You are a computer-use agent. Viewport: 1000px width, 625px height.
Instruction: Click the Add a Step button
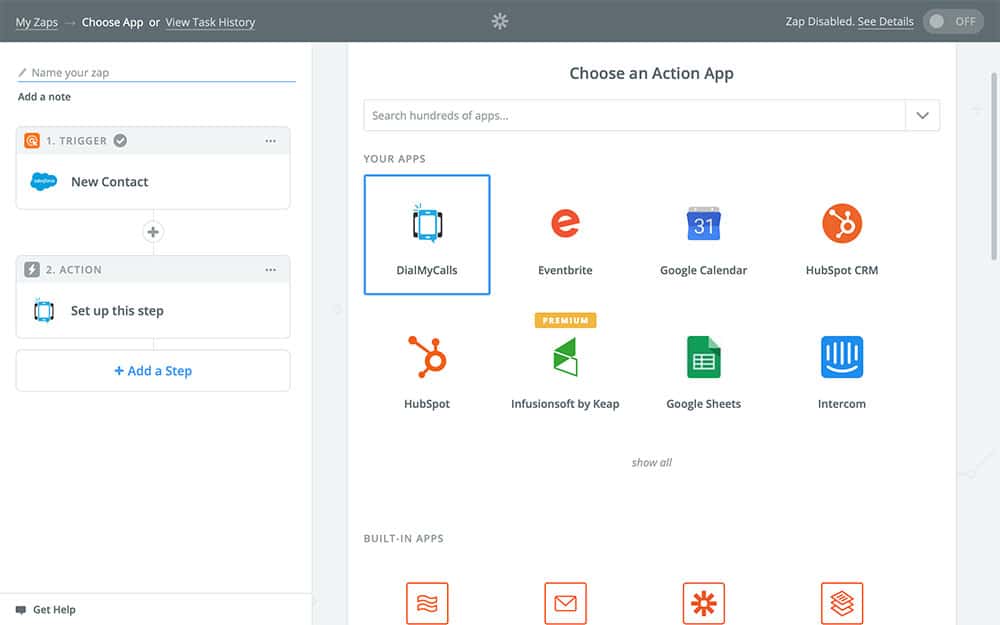[x=153, y=371]
